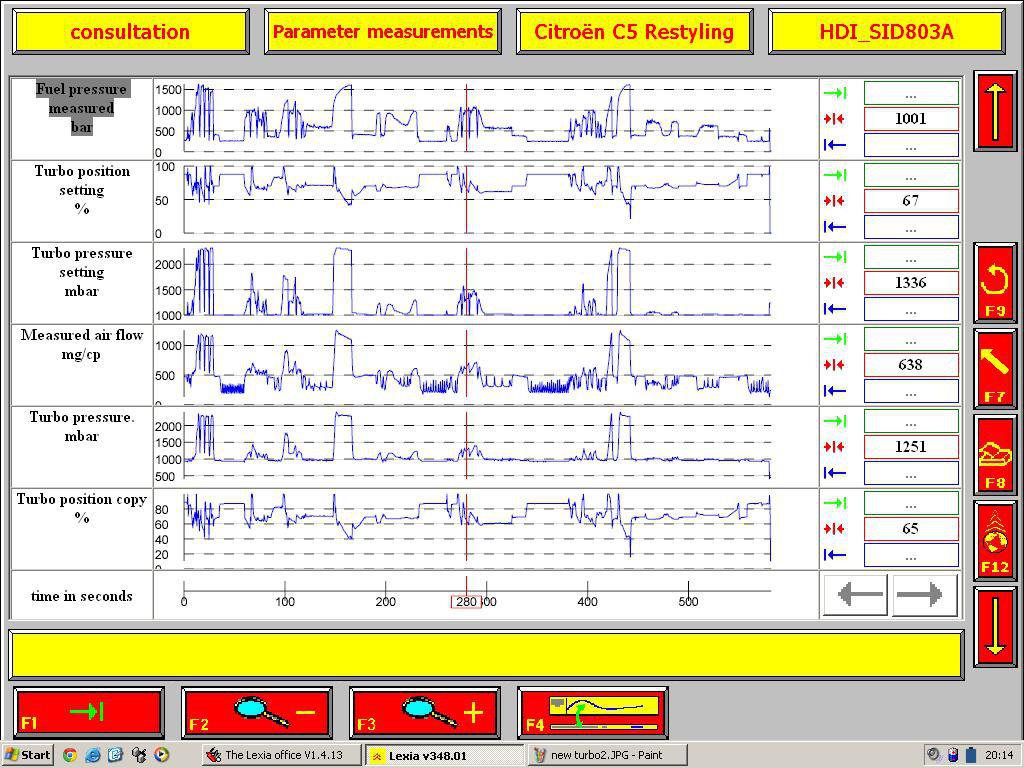
Task: Click the red up-arrow button at top right
Action: pos(995,111)
